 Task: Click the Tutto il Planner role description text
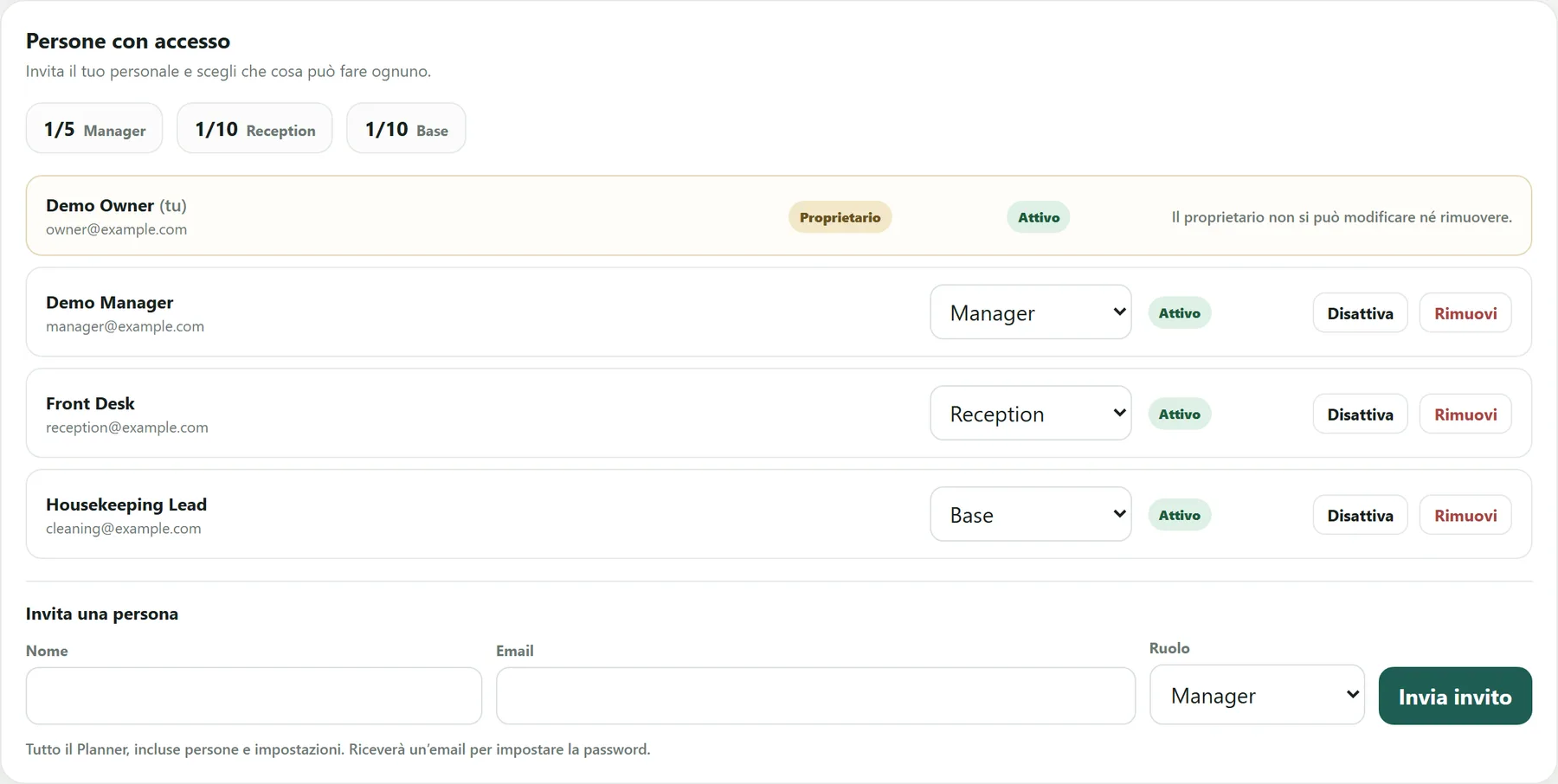click(x=338, y=749)
